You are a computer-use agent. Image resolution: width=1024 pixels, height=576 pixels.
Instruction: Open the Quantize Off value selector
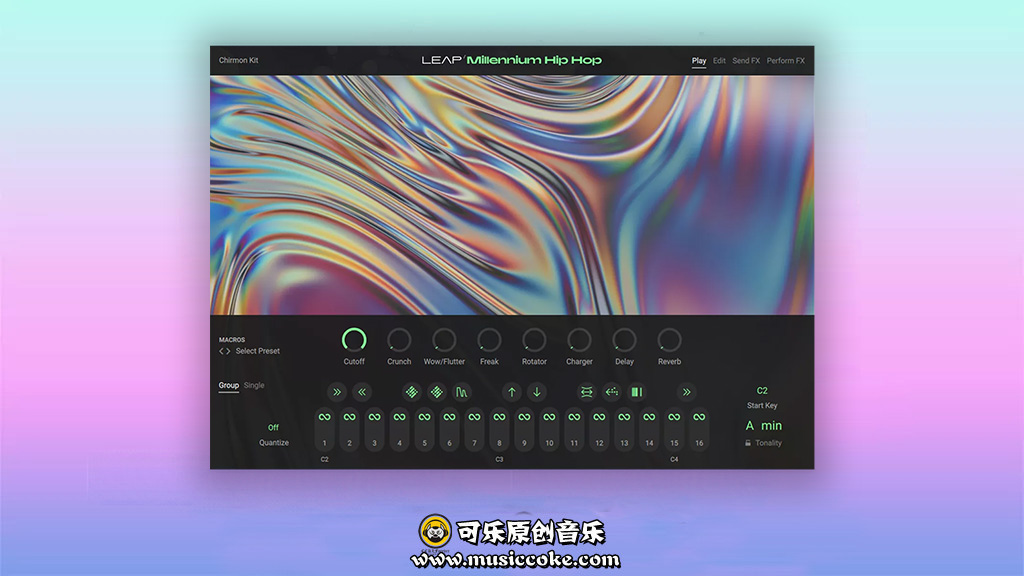(x=273, y=428)
